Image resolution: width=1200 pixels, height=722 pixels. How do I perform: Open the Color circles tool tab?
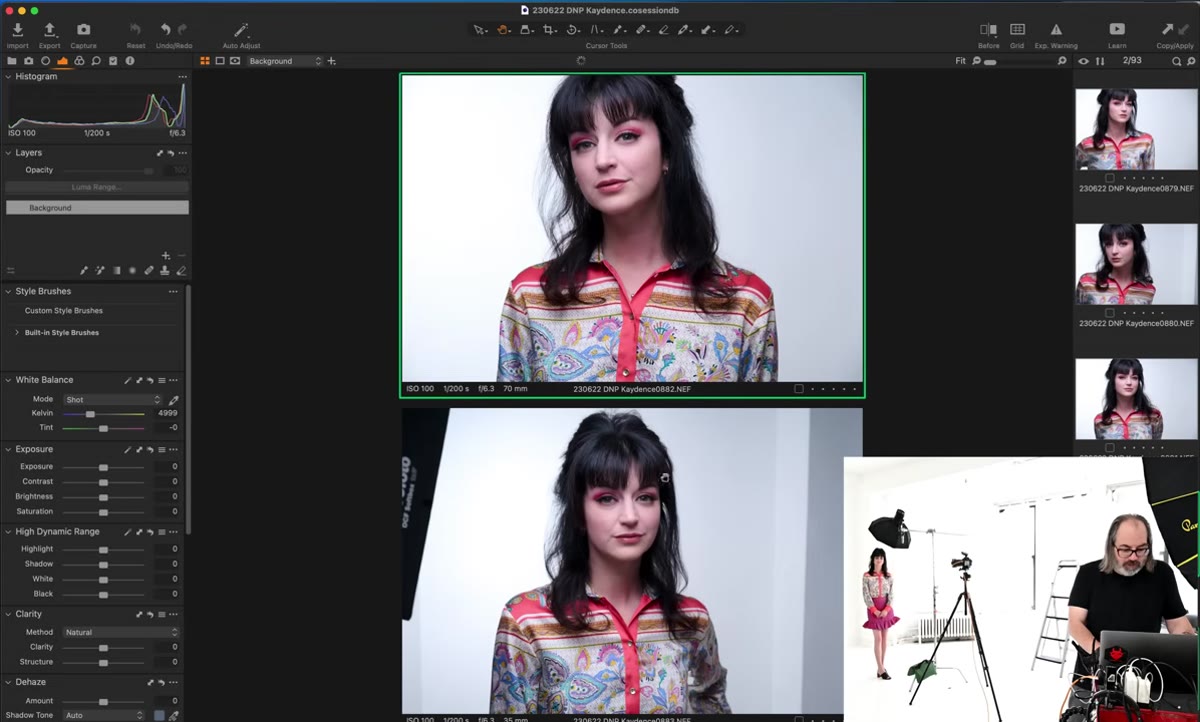pyautogui.click(x=79, y=61)
